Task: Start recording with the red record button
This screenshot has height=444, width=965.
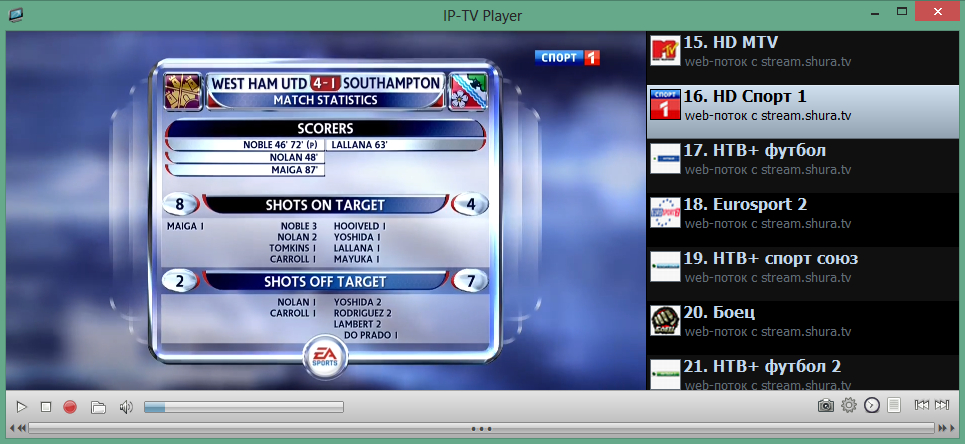Action: tap(70, 407)
